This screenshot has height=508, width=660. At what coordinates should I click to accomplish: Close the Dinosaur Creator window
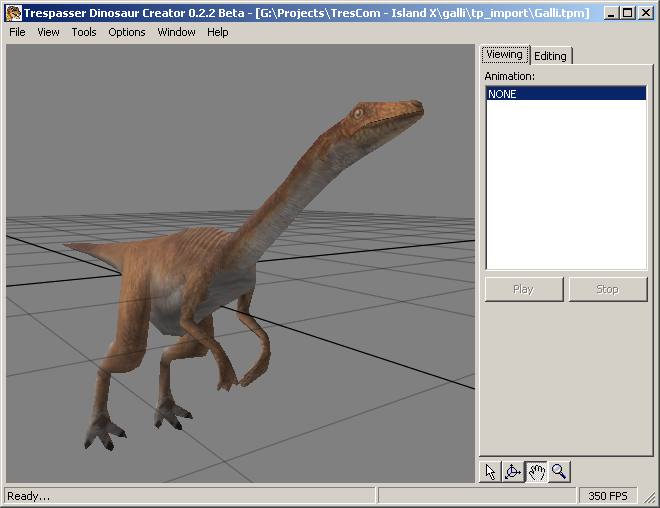pyautogui.click(x=646, y=13)
